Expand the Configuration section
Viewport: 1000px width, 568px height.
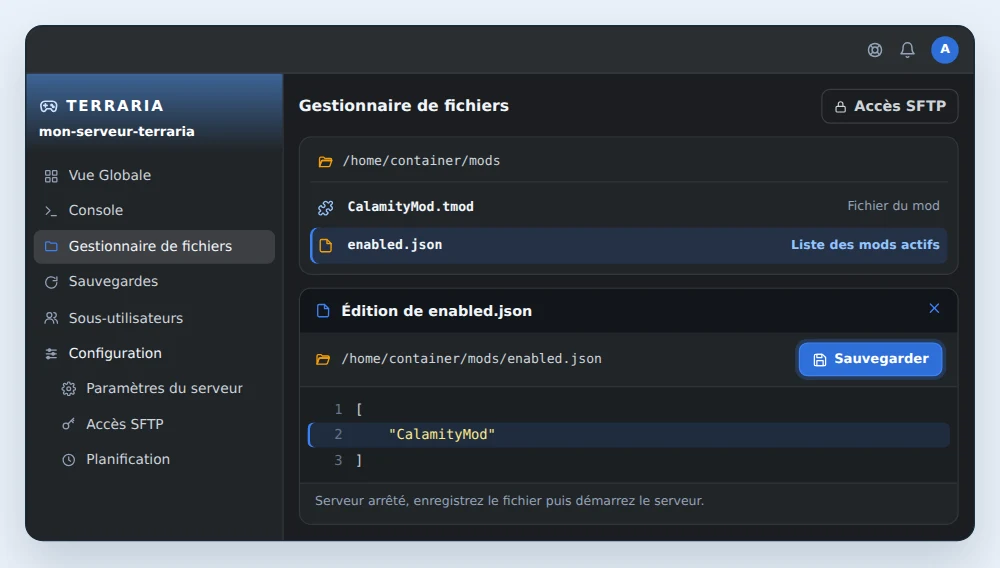(154, 353)
